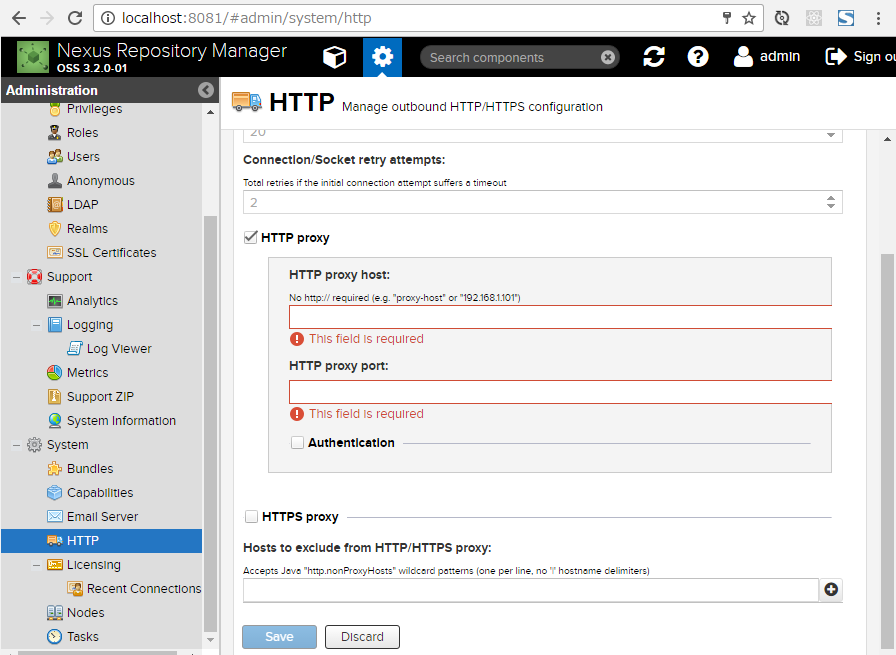This screenshot has height=655, width=896.
Task: Collapse the System tree section
Action: pos(13,444)
